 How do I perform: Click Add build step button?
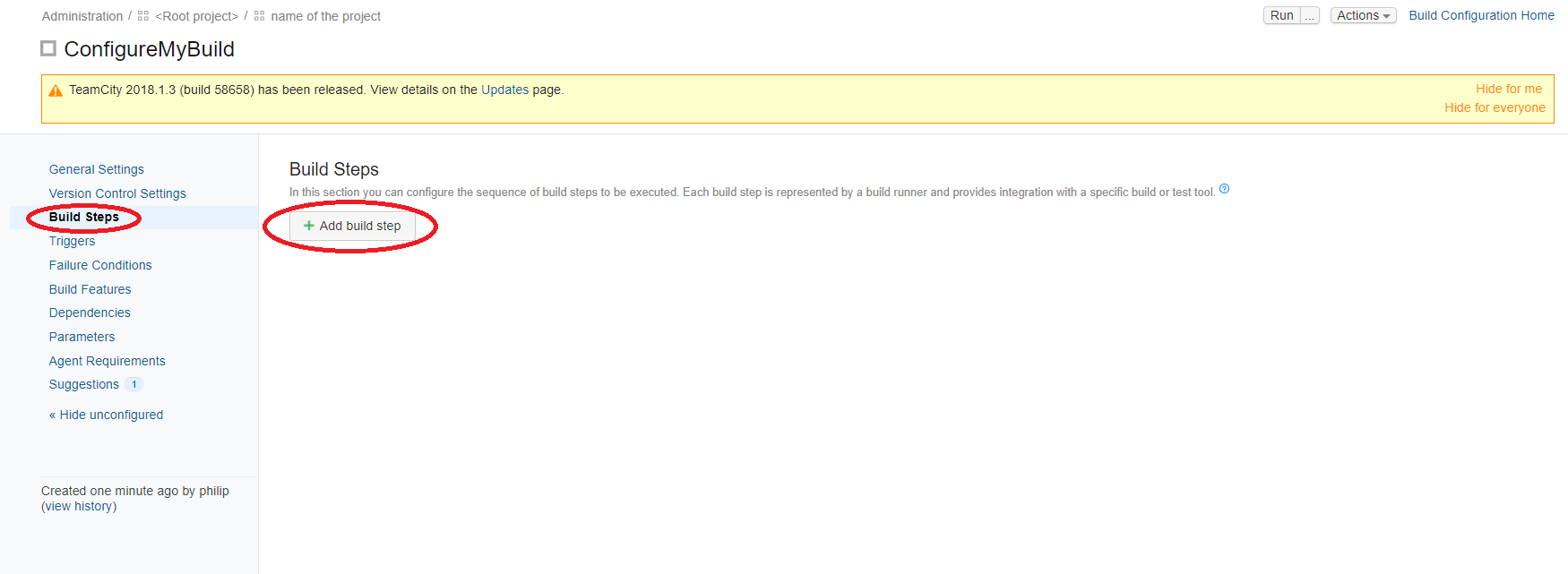click(352, 226)
